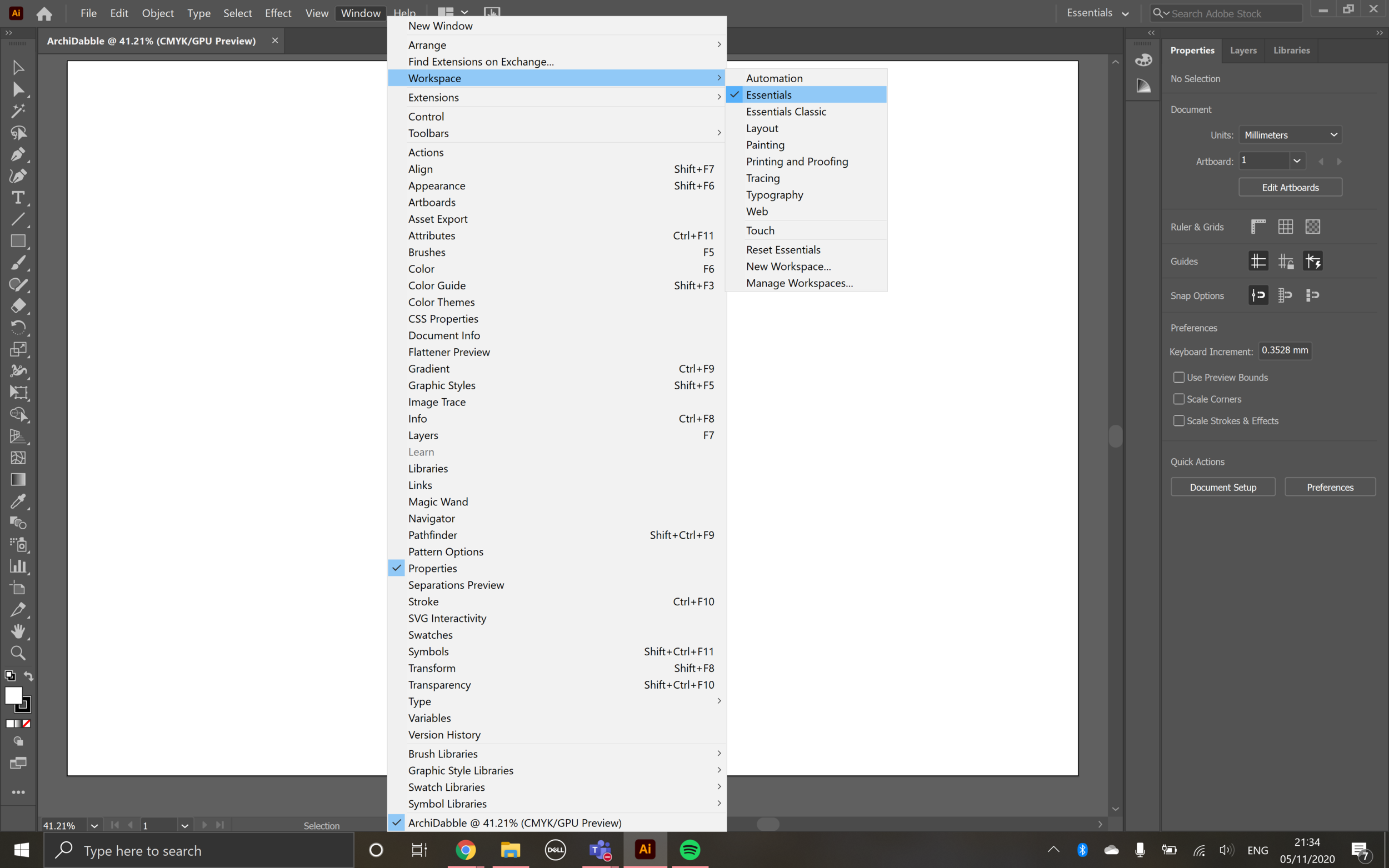The height and width of the screenshot is (868, 1389).
Task: Show grid icon in Ruler & Grids
Action: click(x=1285, y=227)
